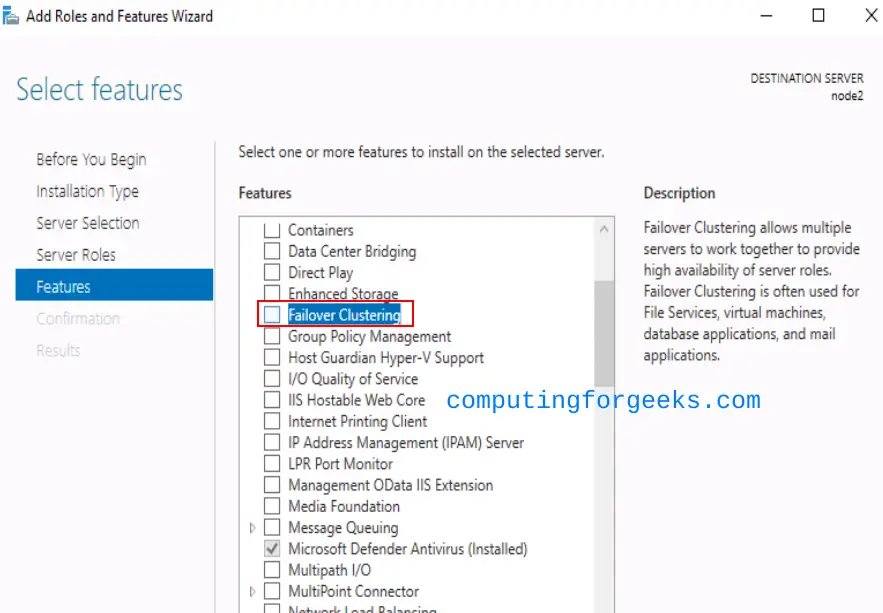Viewport: 883px width, 613px height.
Task: Check Management OData IIS Extension box
Action: coord(272,485)
